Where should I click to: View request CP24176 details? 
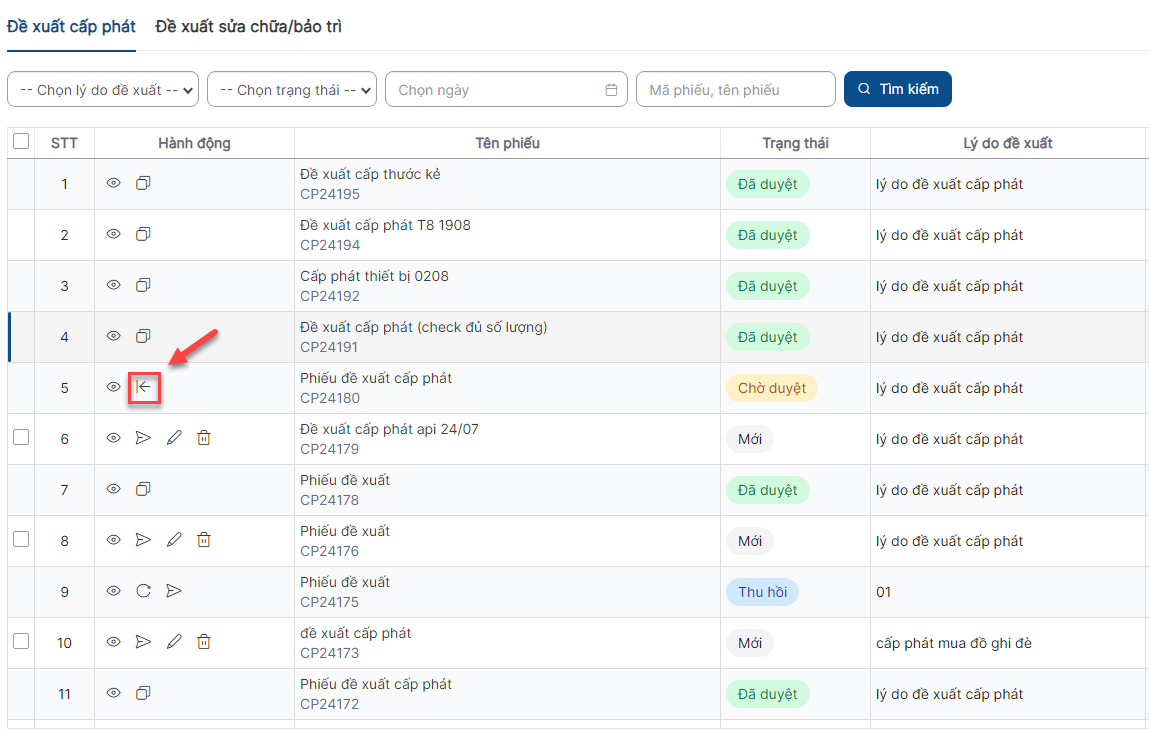click(114, 539)
